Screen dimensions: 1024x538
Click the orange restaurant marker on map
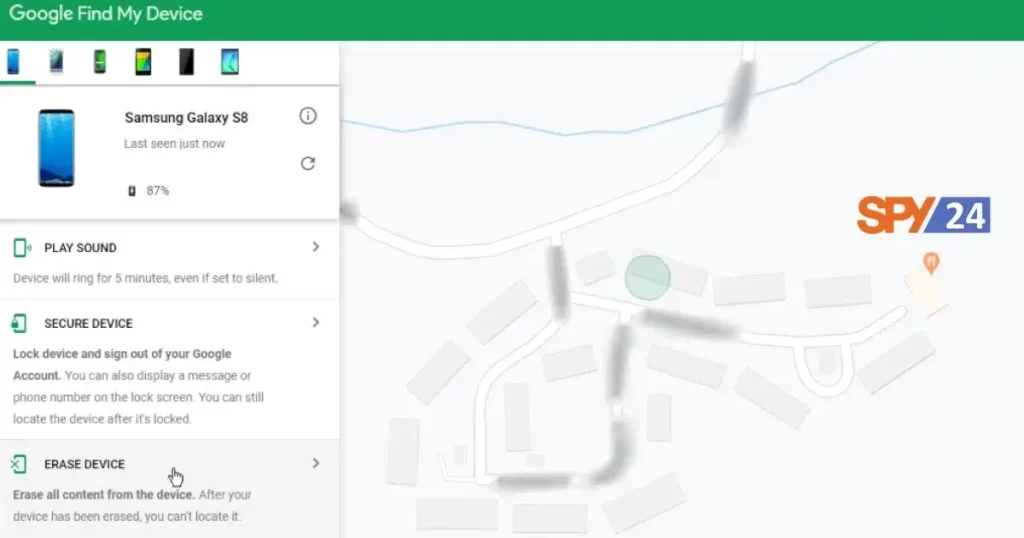[x=931, y=262]
